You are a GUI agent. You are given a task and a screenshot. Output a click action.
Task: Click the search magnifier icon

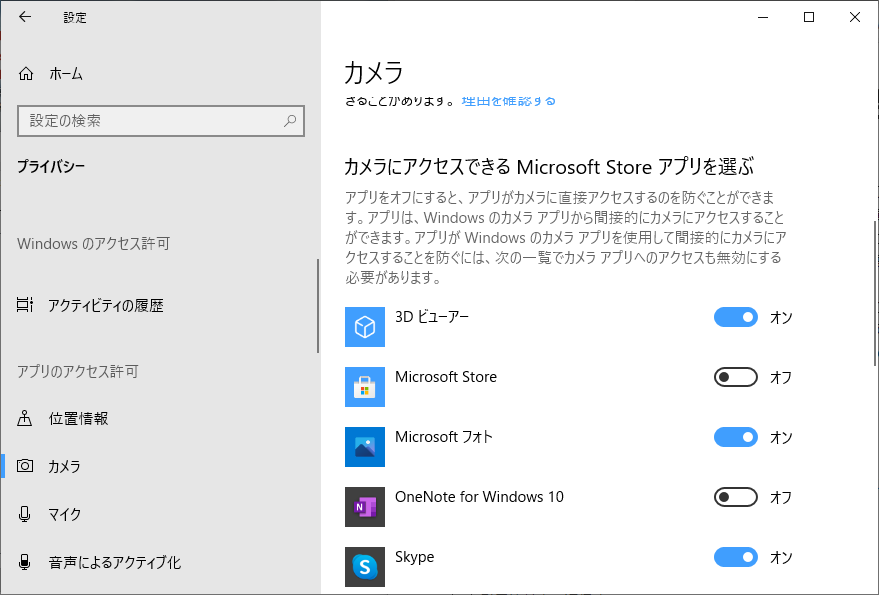coord(290,121)
